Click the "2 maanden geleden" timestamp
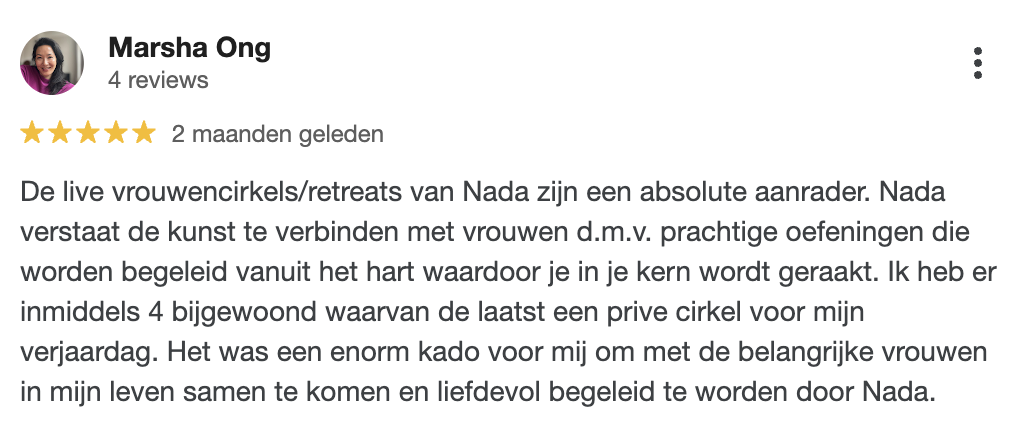 [x=277, y=134]
